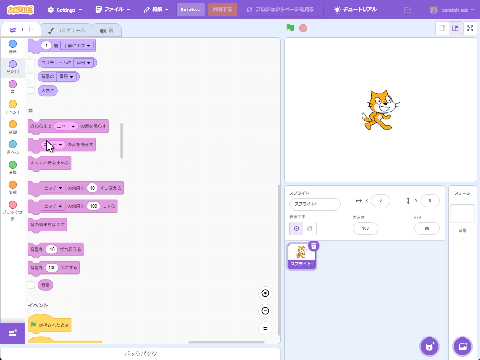Click the green flag to run
The width and height of the screenshot is (480, 360).
tap(290, 28)
